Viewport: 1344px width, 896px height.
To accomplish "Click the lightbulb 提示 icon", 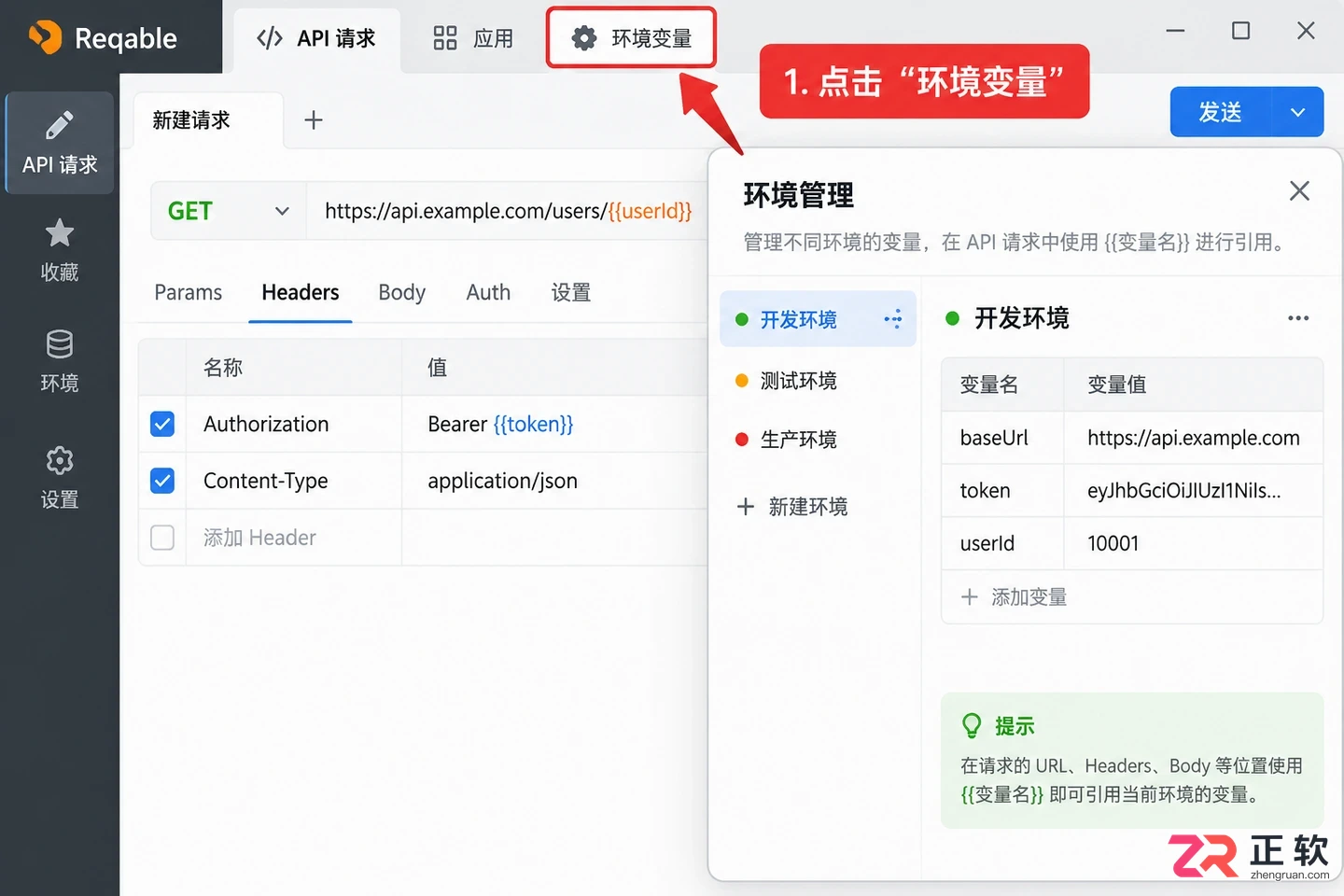I will point(972,725).
